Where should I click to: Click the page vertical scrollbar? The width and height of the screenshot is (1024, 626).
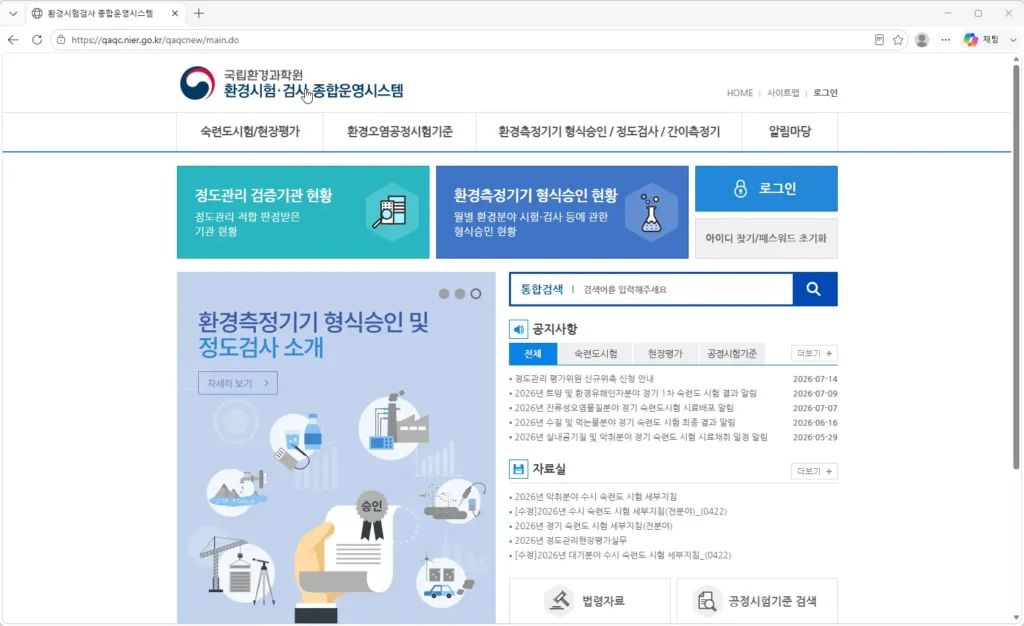tap(1016, 268)
